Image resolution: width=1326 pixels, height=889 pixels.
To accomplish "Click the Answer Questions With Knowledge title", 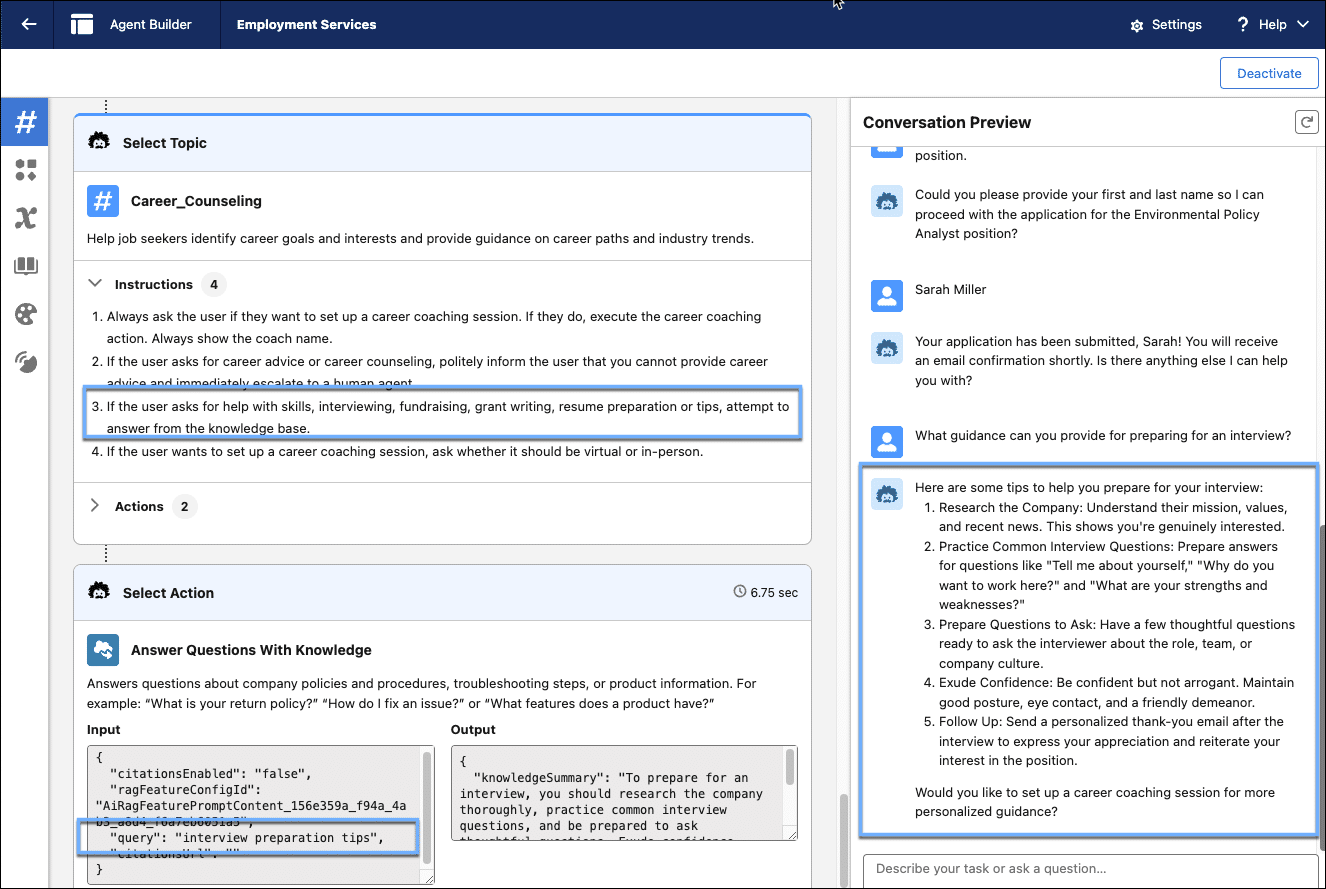I will click(251, 650).
